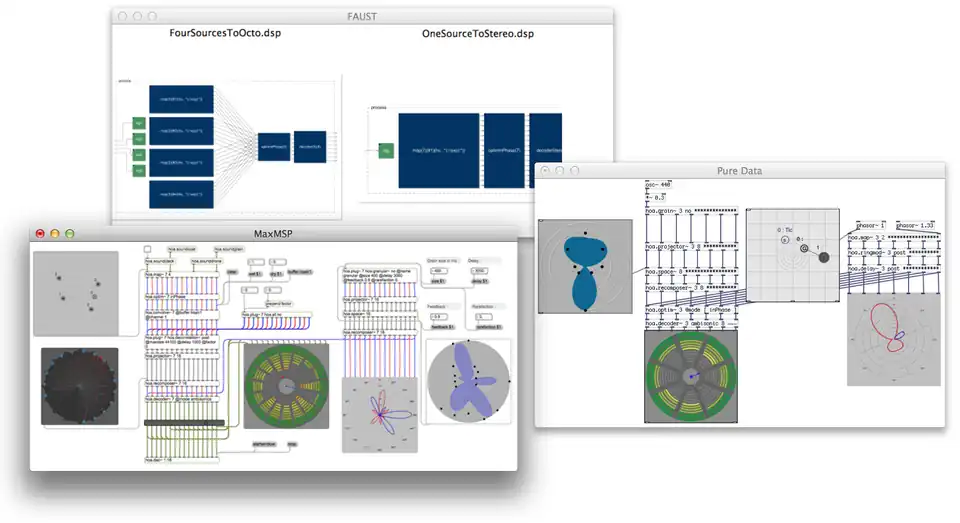Select the dark source dot in Pure Data grid
Image resolution: width=960 pixels, height=523 pixels.
pyautogui.click(x=824, y=257)
